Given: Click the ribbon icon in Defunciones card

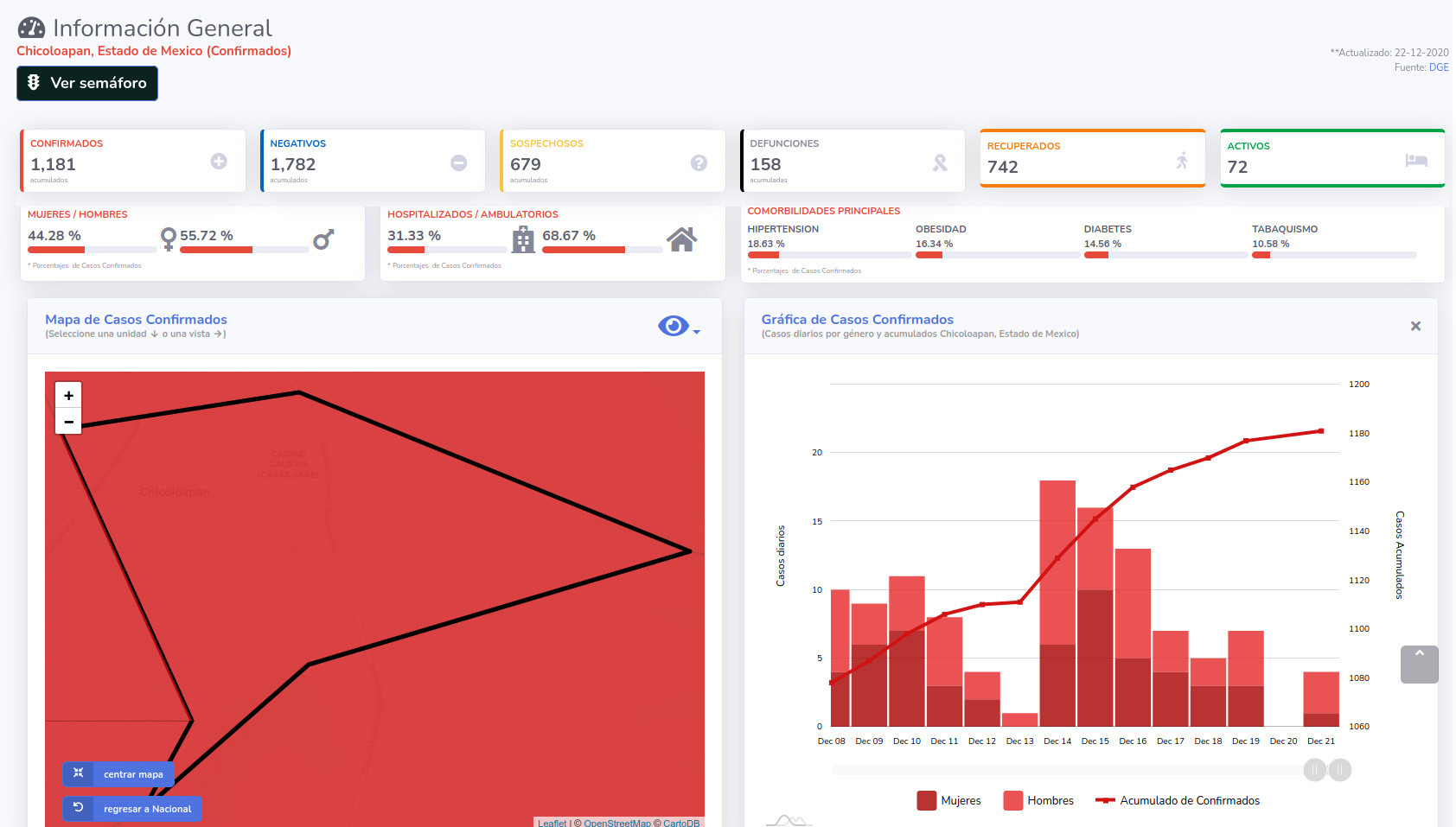Looking at the screenshot, I should click(940, 162).
